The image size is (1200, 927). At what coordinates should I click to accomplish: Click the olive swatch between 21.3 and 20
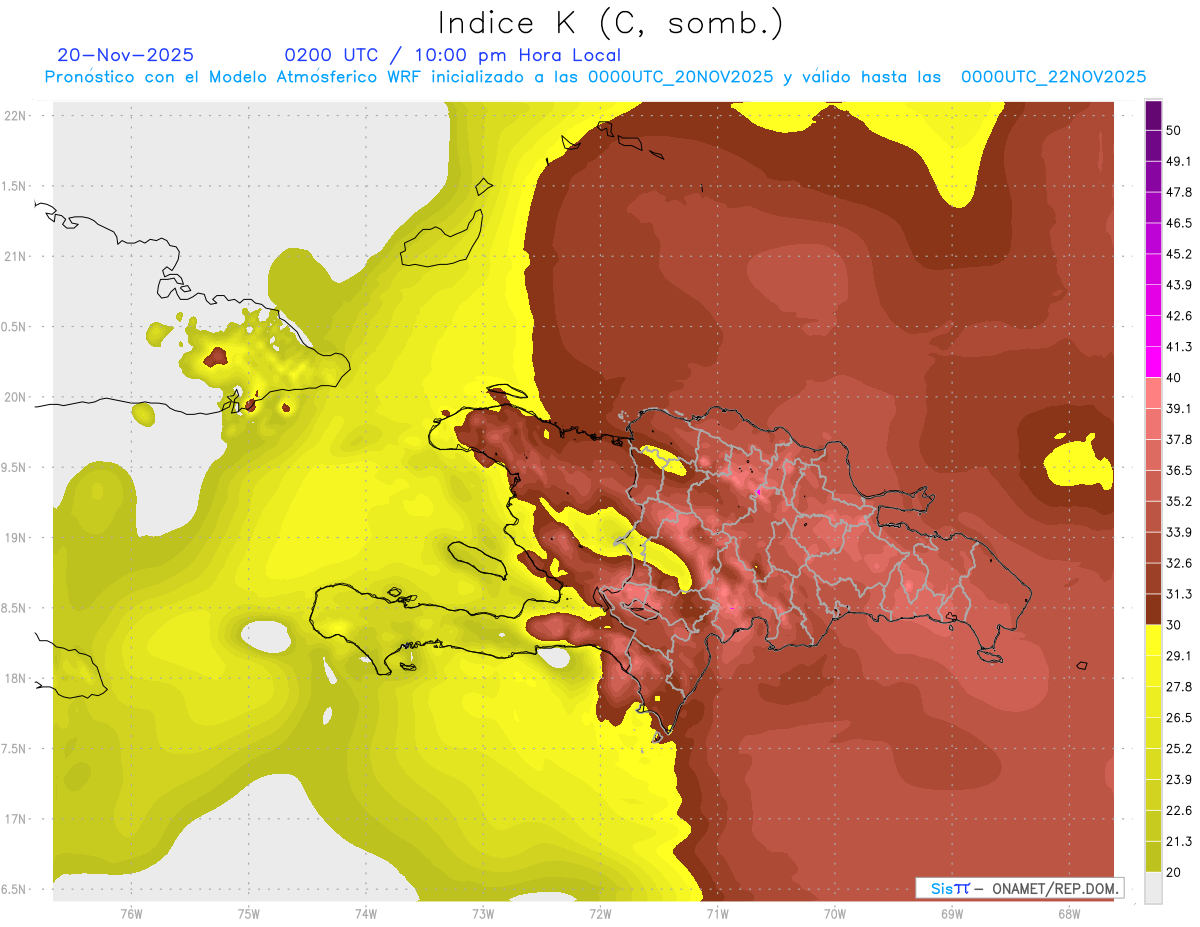[1153, 856]
